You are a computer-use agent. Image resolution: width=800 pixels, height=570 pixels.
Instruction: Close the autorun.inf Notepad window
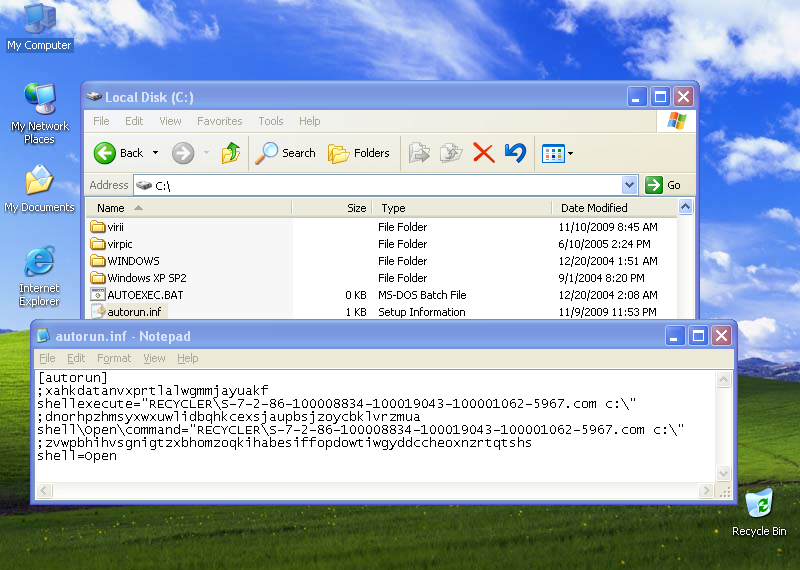[721, 336]
